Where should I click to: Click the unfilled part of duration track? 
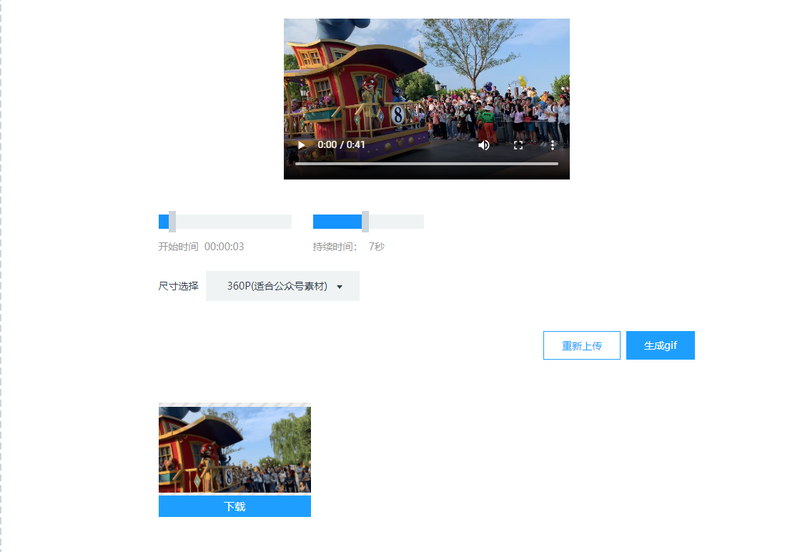point(396,221)
